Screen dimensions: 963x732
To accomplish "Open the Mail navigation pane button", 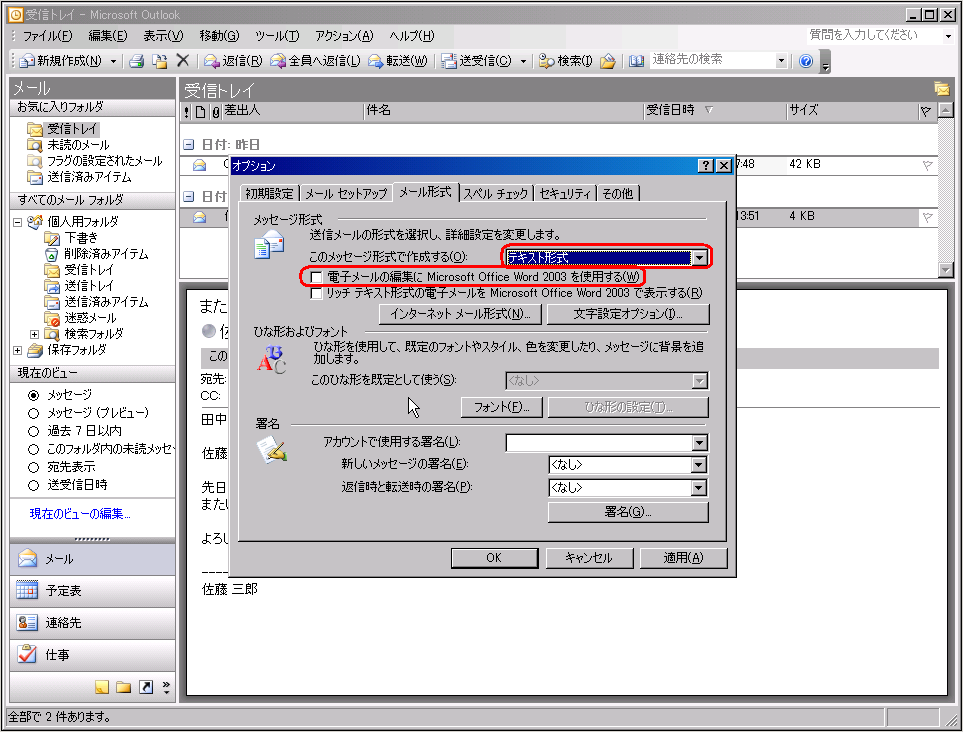I will pos(92,559).
